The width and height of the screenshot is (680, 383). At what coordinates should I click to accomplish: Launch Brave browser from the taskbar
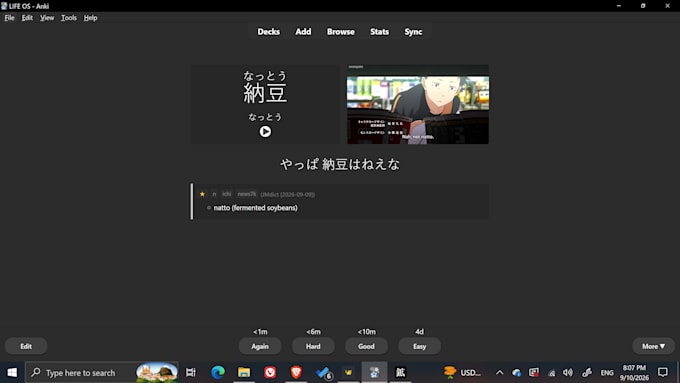[296, 372]
